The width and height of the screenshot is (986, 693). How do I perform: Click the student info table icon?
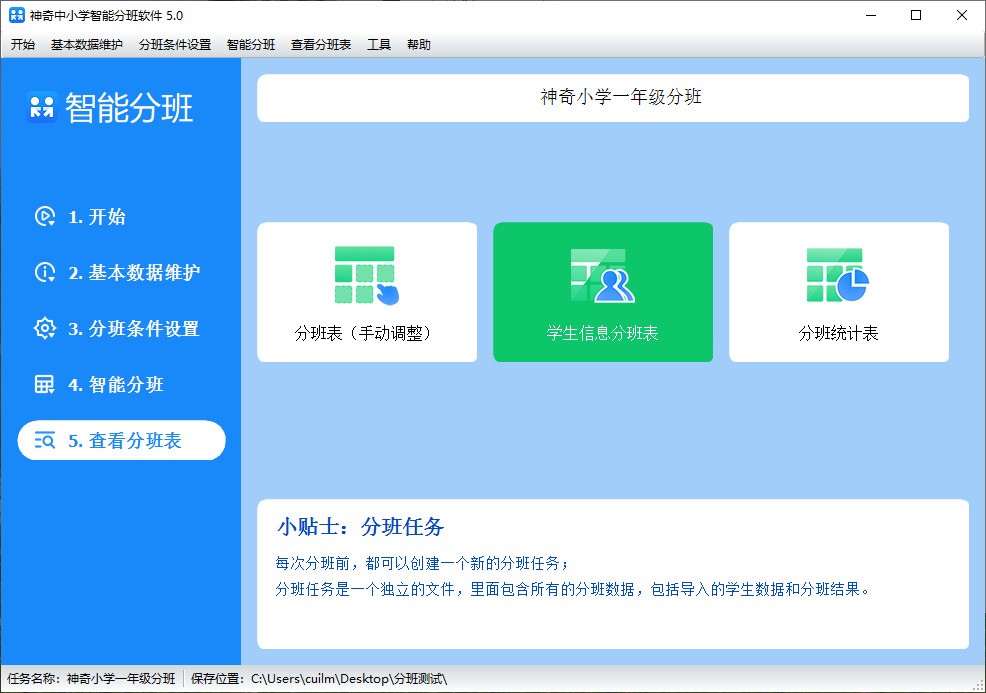click(602, 275)
